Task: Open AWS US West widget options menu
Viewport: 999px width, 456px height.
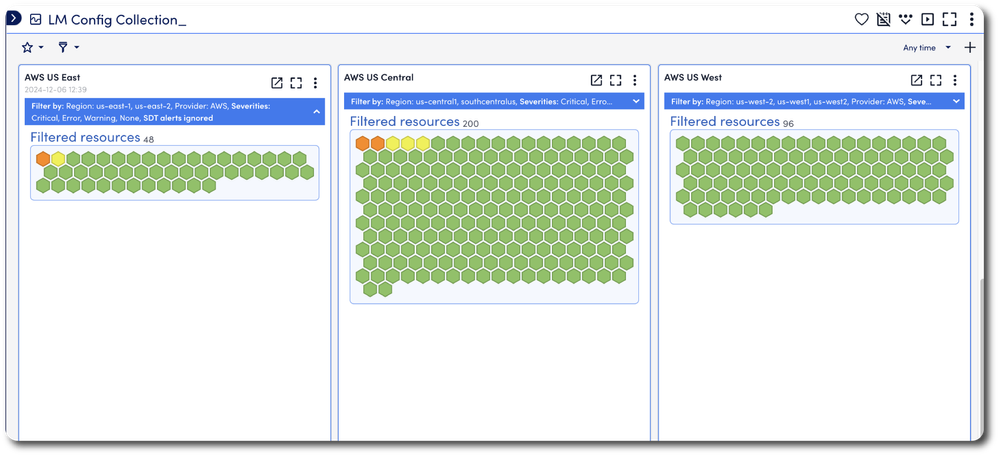Action: (955, 80)
